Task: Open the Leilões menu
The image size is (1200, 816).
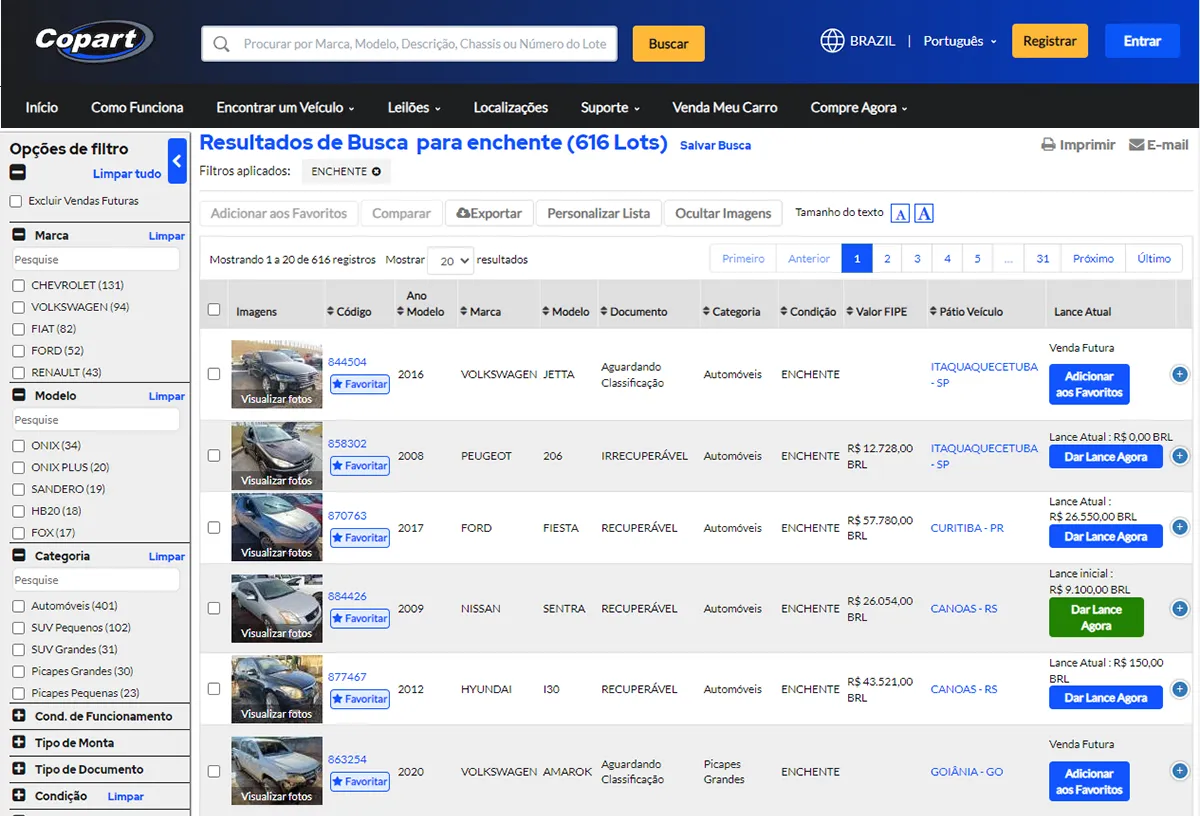Action: click(414, 107)
